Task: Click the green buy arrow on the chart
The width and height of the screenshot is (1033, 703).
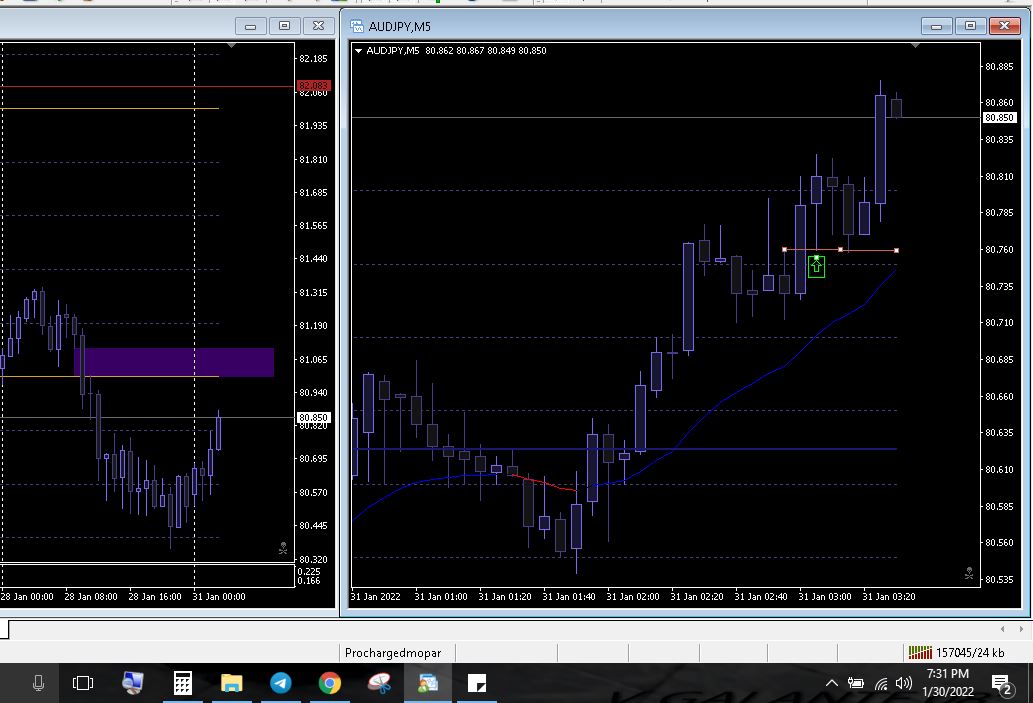Action: (x=816, y=267)
